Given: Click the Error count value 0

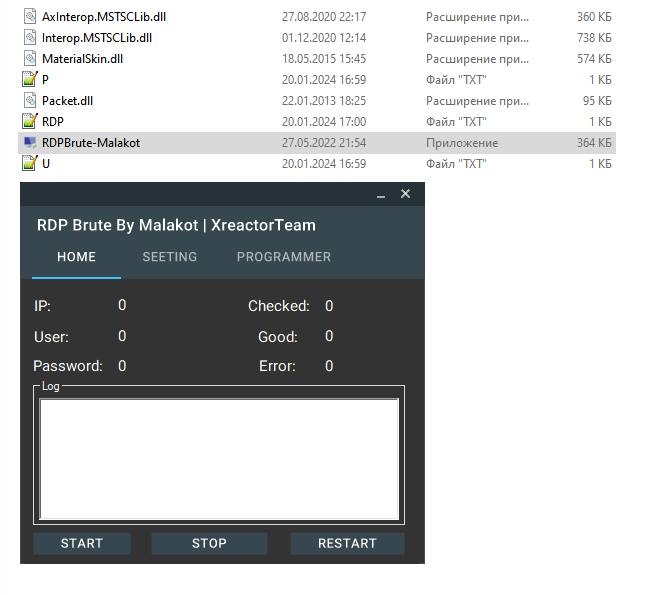Looking at the screenshot, I should [x=329, y=366].
